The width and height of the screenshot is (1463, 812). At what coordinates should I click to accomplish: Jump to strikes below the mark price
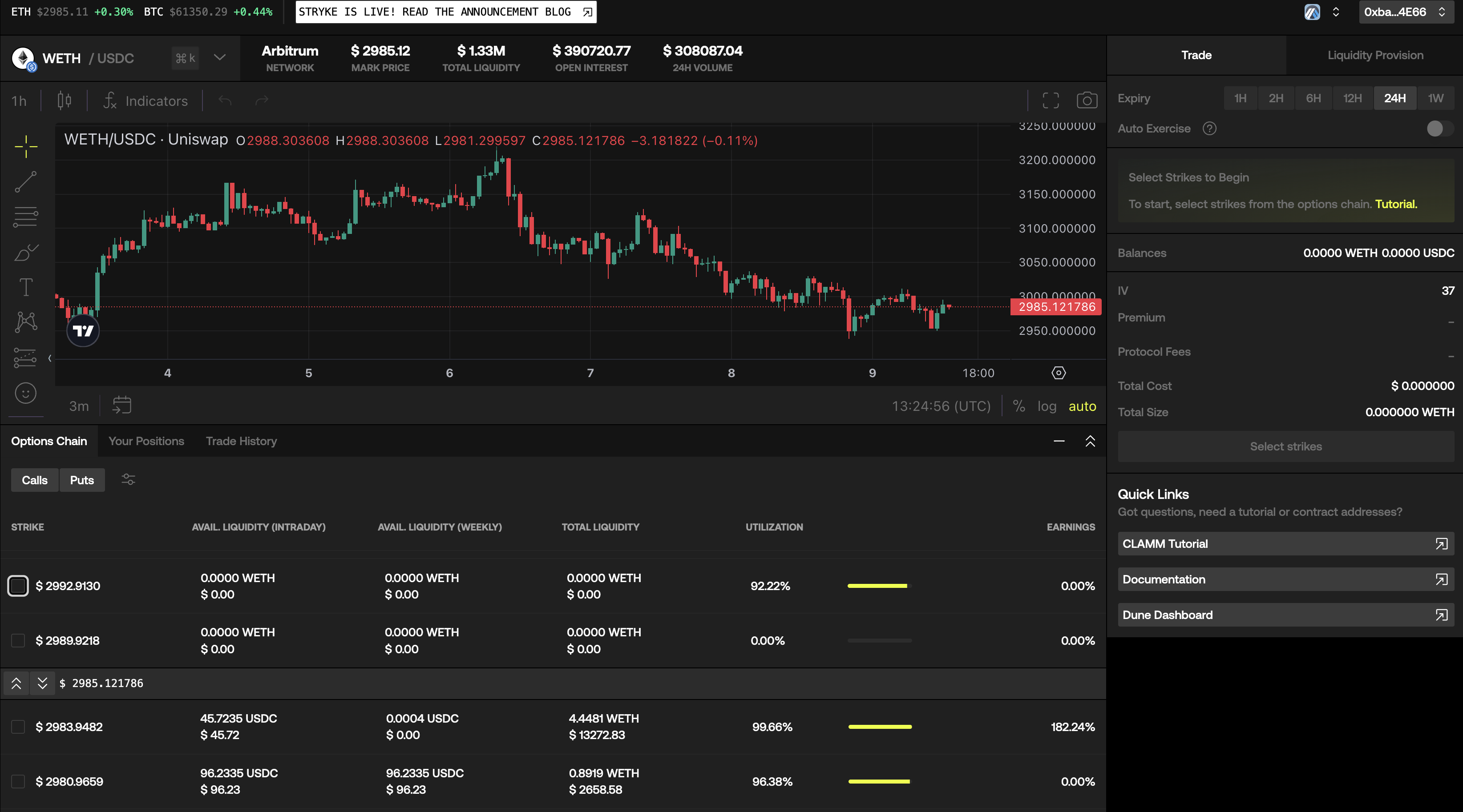click(x=43, y=683)
